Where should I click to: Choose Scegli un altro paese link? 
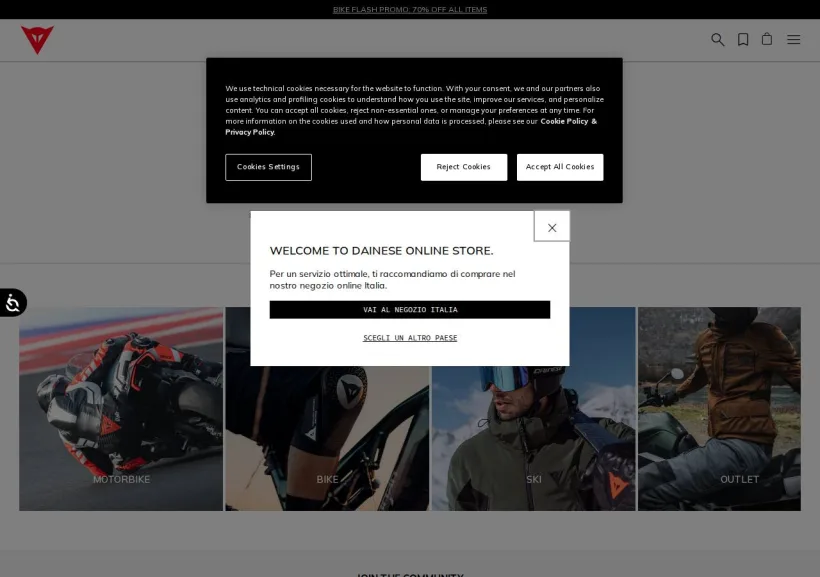(x=410, y=338)
